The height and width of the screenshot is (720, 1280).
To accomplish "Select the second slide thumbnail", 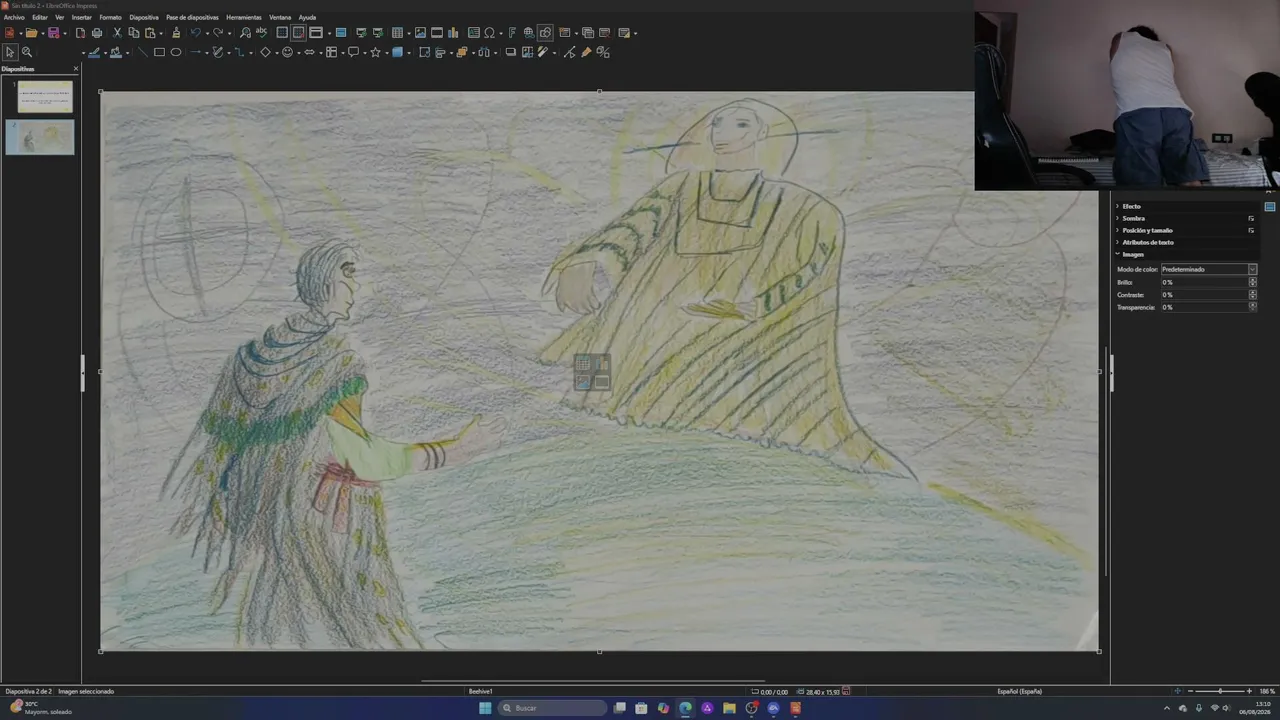I will 40,137.
